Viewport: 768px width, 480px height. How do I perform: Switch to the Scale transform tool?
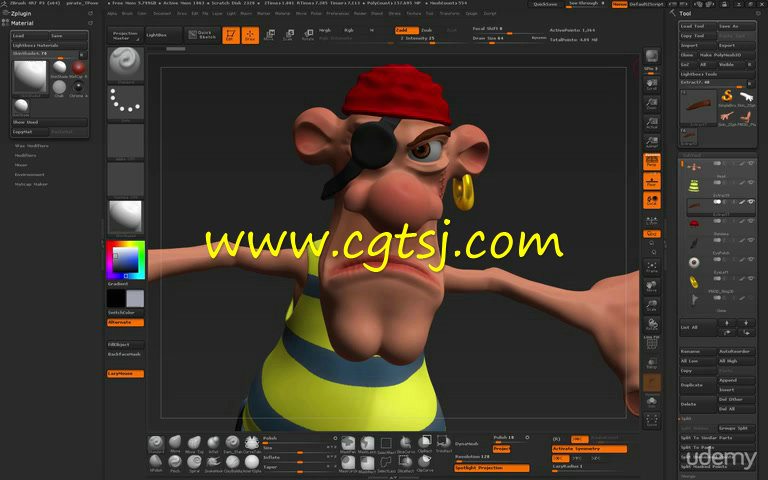point(288,35)
